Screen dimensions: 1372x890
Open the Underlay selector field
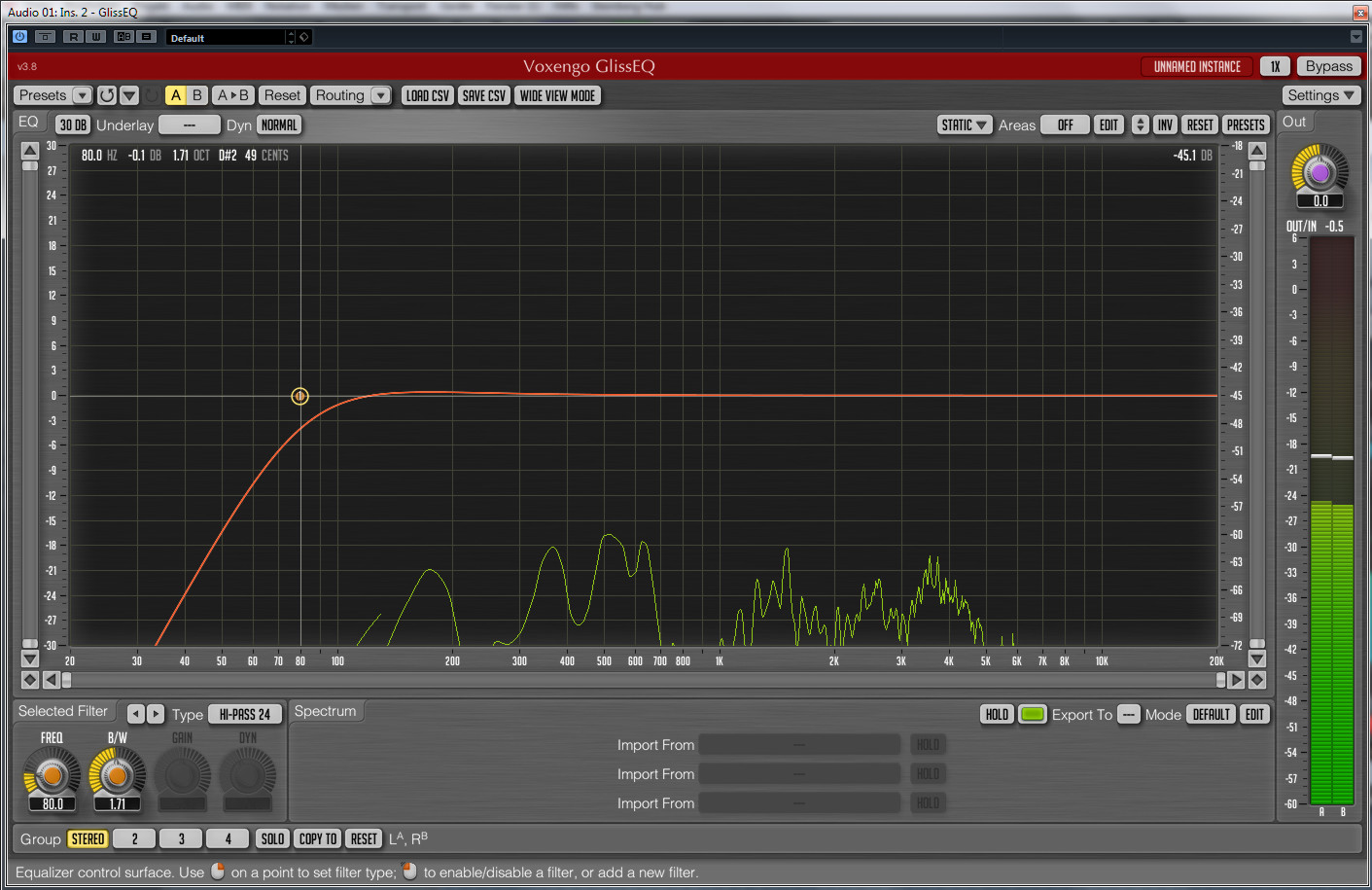tap(189, 125)
